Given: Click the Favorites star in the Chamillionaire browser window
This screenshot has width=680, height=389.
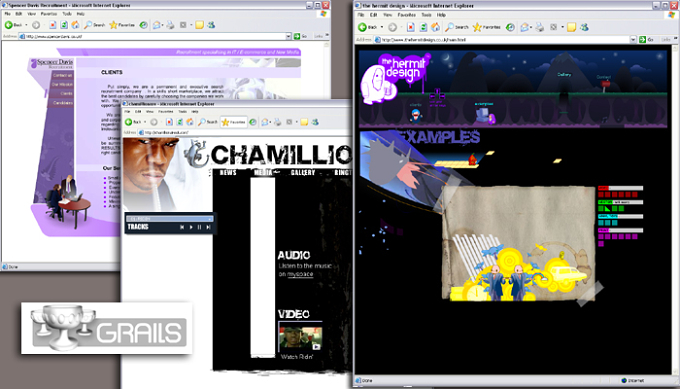Looking at the screenshot, I should pos(234,122).
